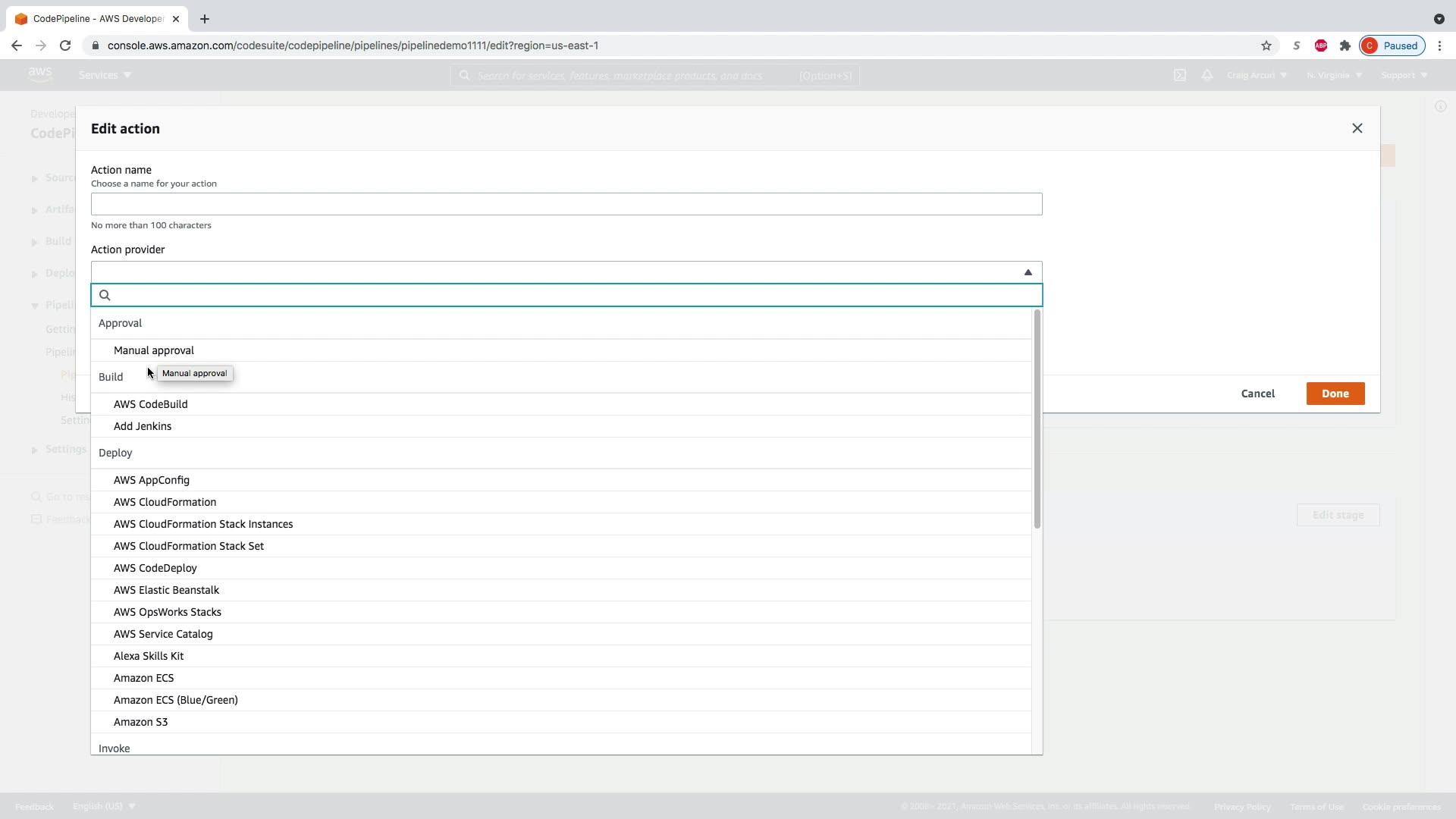Viewport: 1456px width, 819px height.
Task: Open a new browser tab
Action: [204, 19]
